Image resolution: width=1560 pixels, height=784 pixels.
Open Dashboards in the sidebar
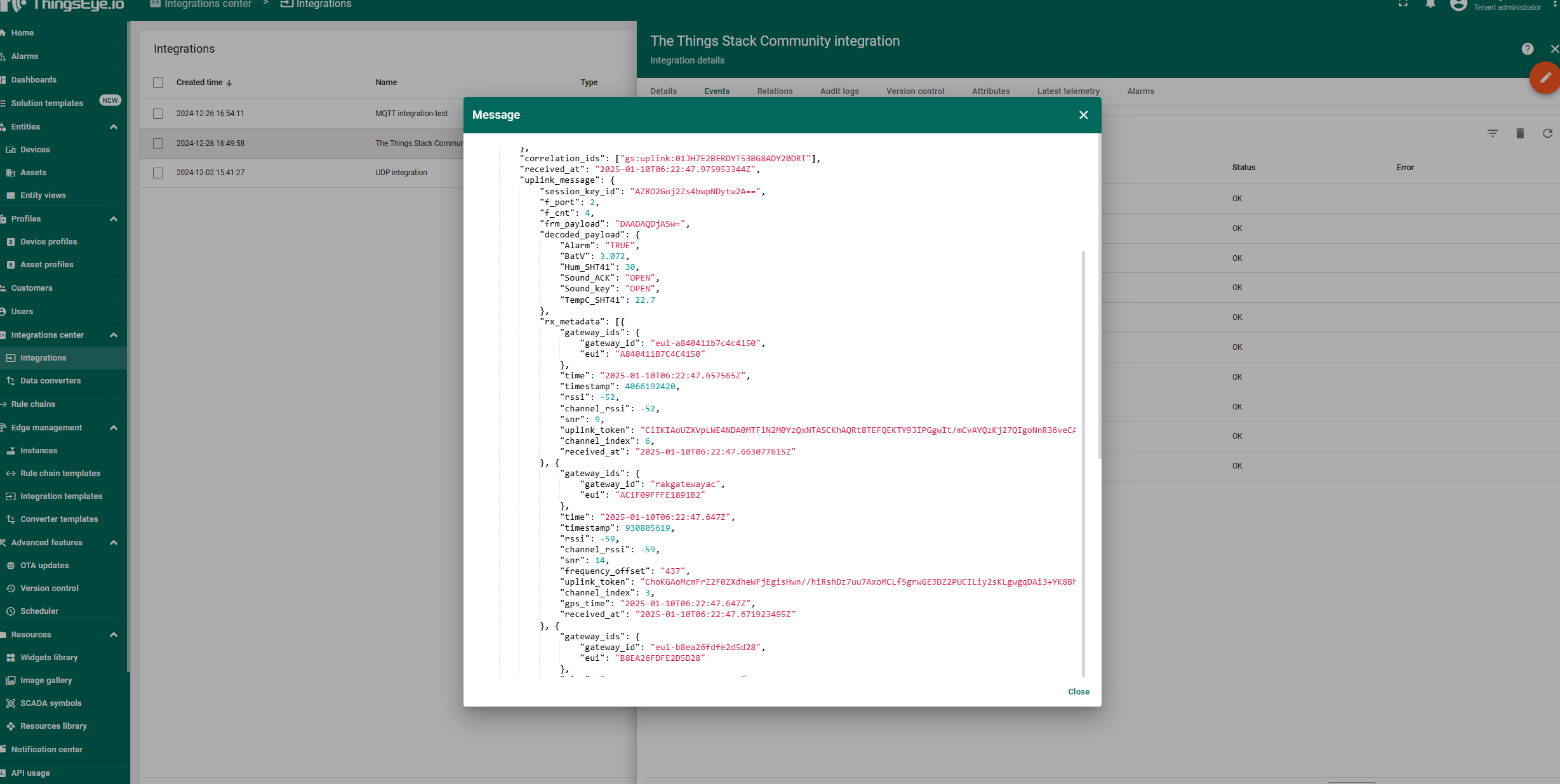coord(34,80)
